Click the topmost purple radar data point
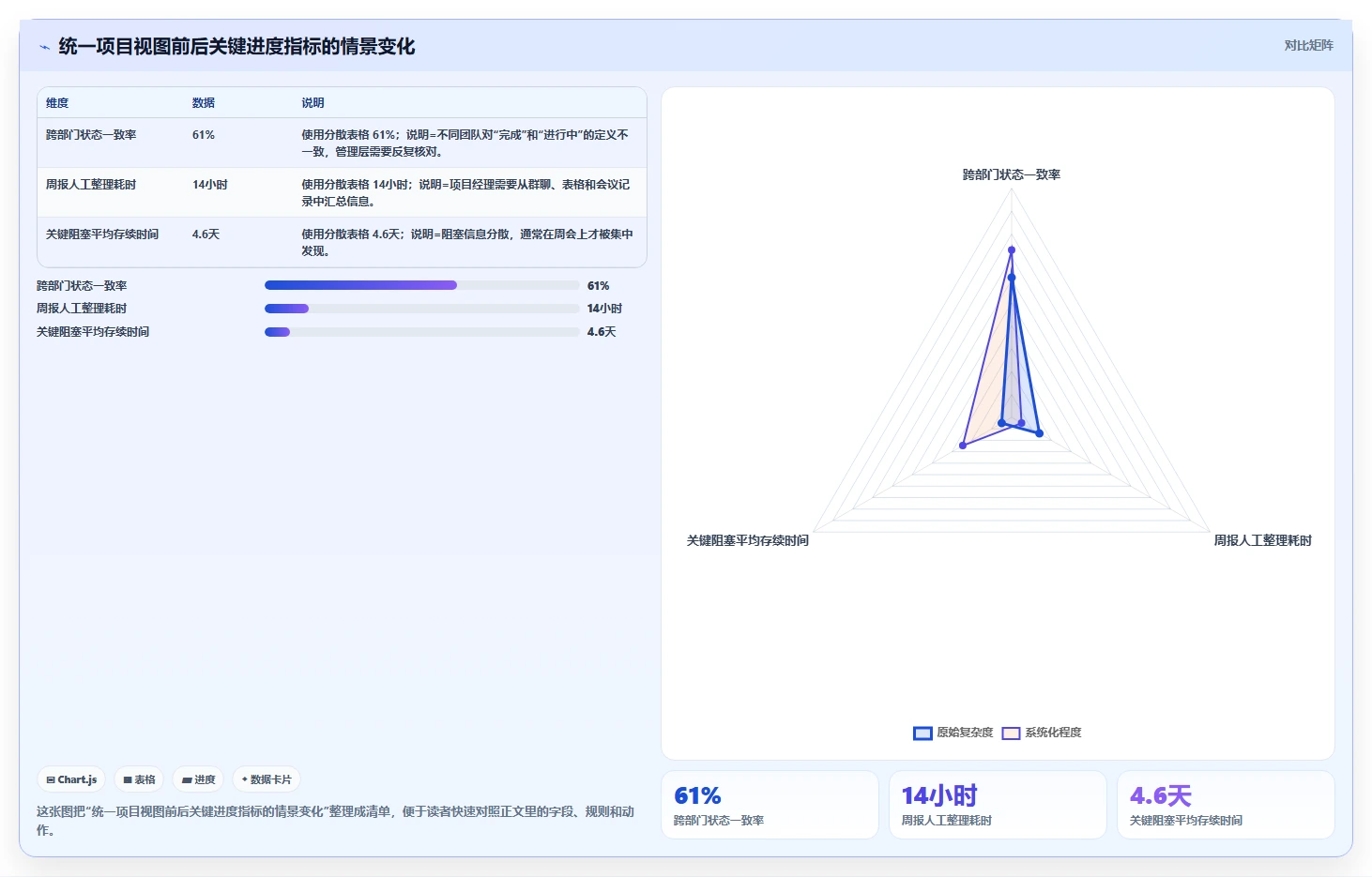The height and width of the screenshot is (877, 1372). click(1012, 249)
